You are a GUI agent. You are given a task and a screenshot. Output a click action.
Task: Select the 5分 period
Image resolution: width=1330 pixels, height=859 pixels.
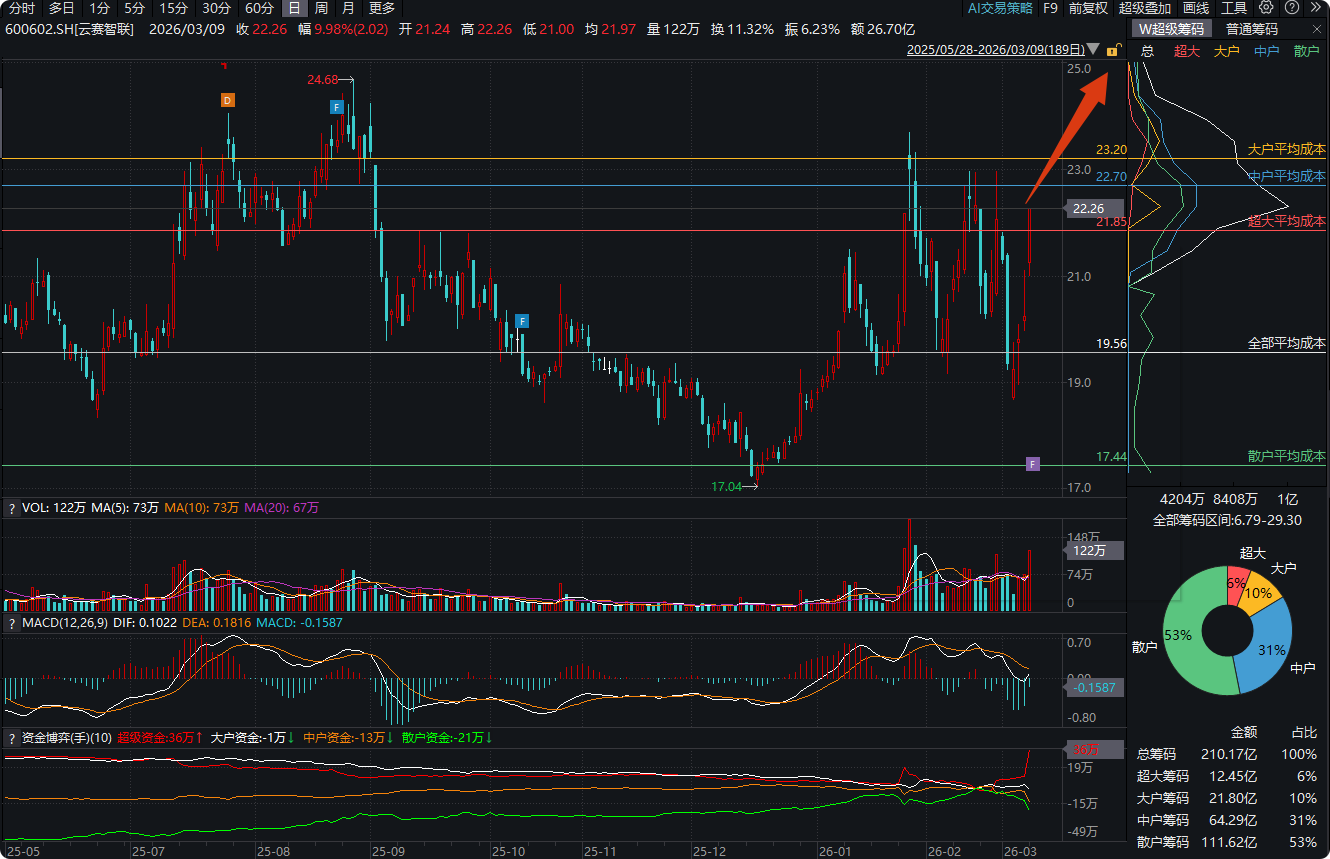[x=135, y=8]
